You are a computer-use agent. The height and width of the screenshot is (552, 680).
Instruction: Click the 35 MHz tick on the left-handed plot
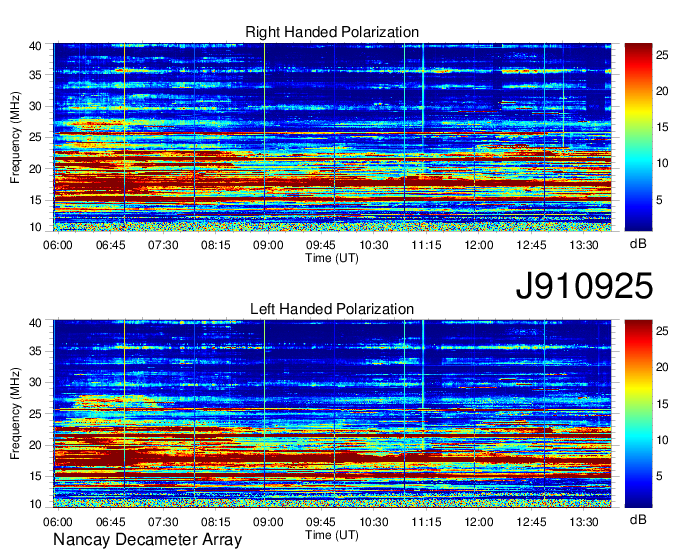[x=35, y=351]
